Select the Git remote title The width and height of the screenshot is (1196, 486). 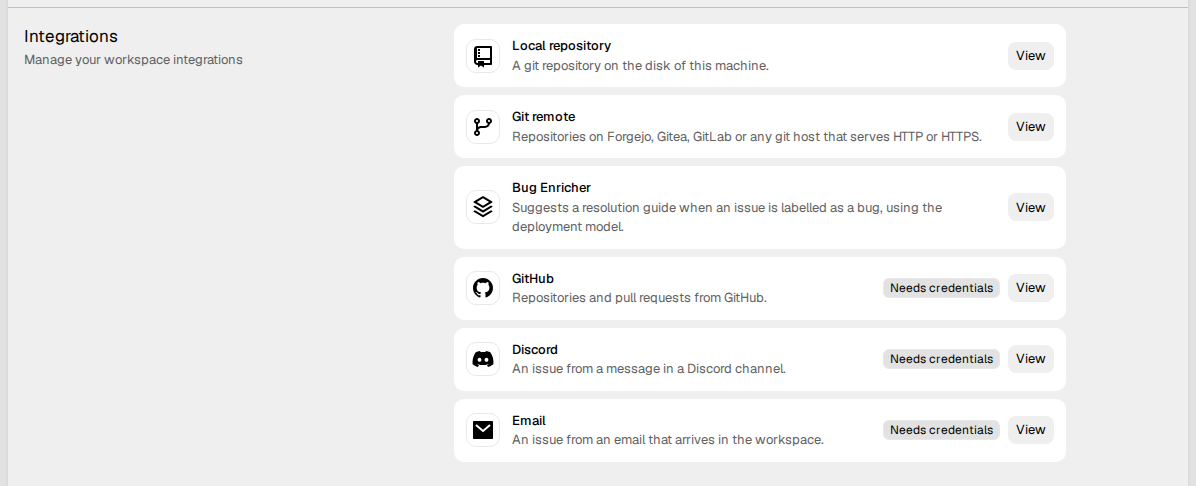coord(543,117)
